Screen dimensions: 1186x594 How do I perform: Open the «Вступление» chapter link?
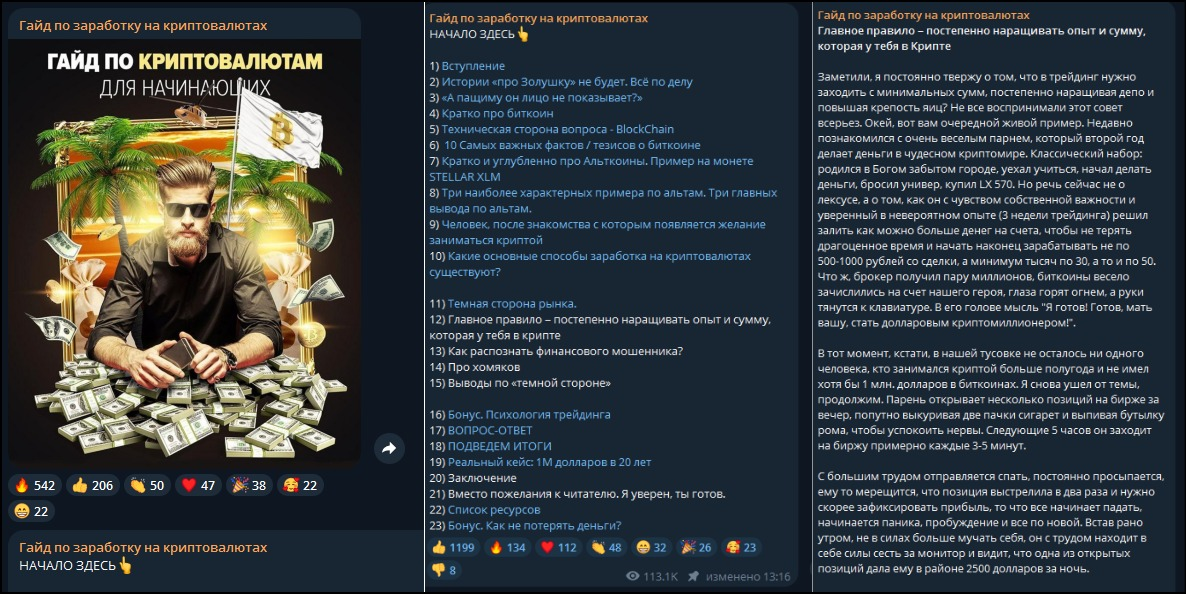[x=473, y=66]
